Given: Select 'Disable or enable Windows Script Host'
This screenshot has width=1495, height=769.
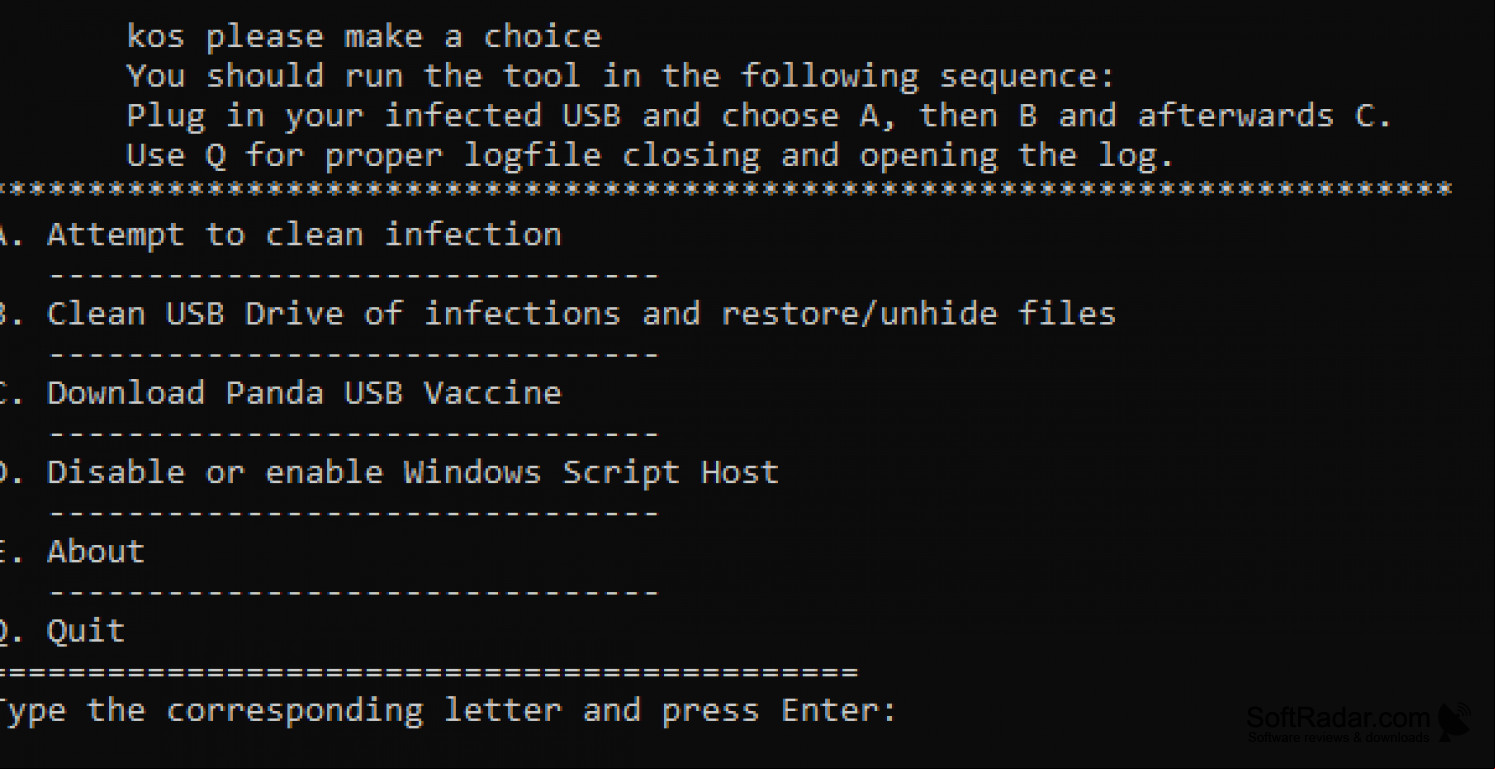Looking at the screenshot, I should point(390,472).
